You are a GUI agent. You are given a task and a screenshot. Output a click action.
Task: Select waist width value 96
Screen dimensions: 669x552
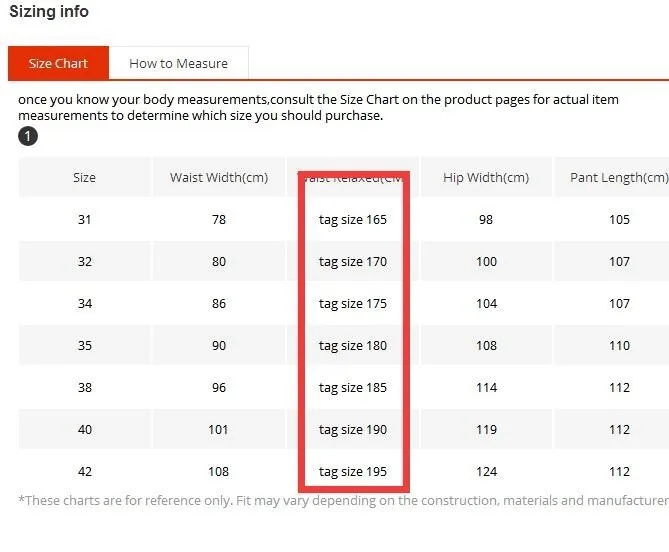point(219,388)
